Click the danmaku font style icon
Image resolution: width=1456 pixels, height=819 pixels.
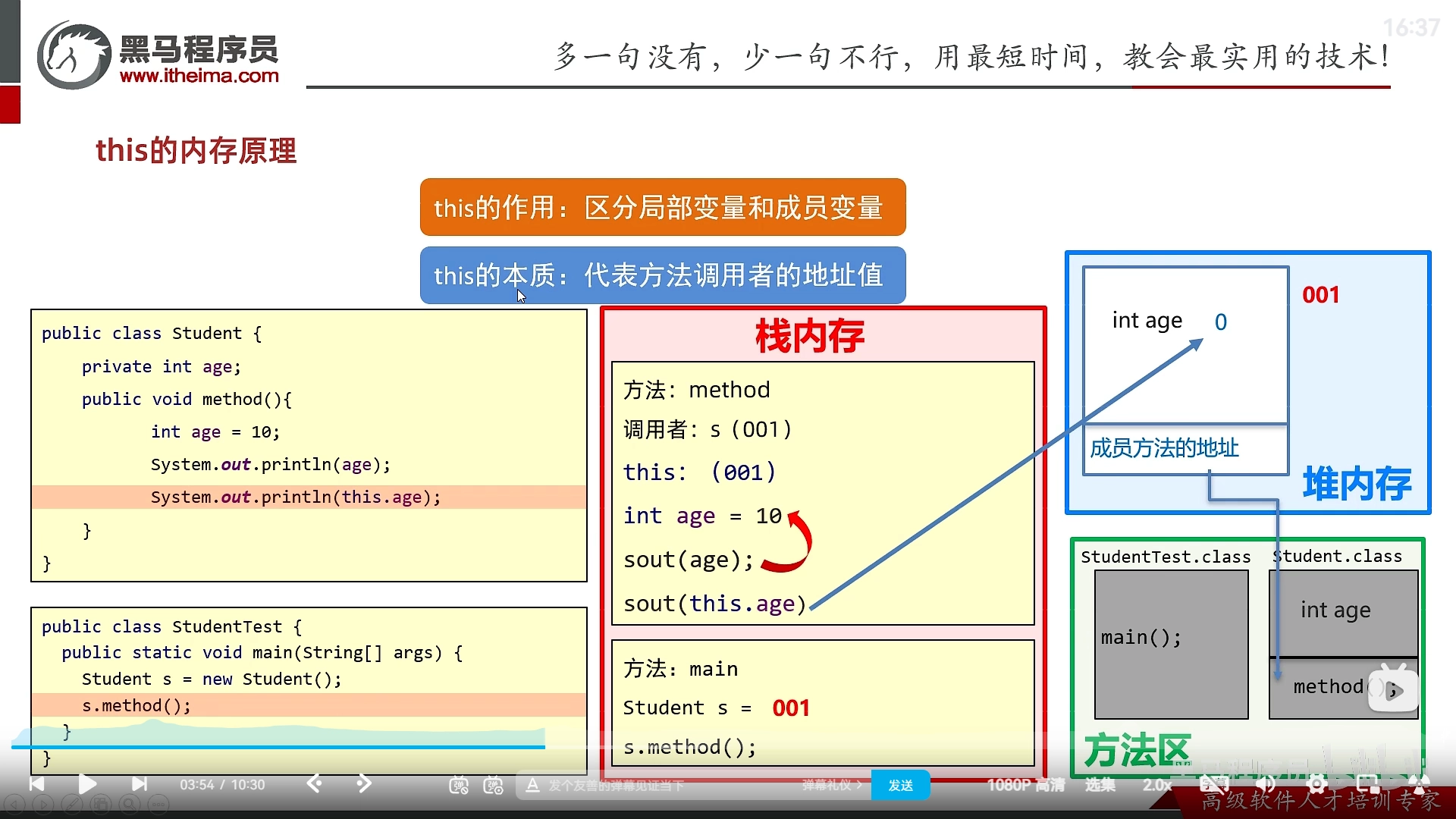532,786
